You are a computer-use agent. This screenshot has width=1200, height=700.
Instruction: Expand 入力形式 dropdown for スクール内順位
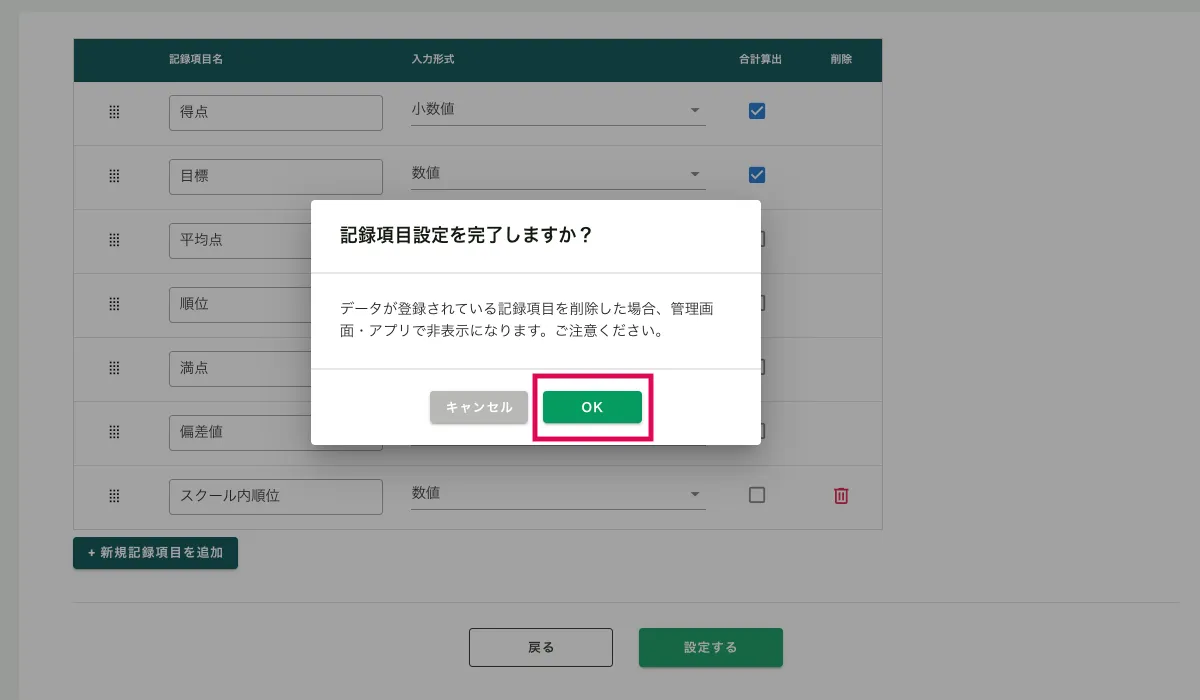(557, 494)
